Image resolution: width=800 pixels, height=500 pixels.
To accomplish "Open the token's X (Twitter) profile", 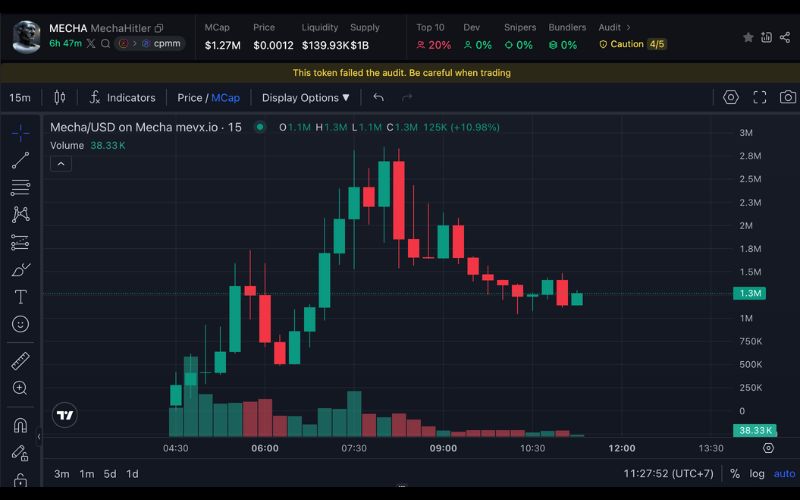I will click(x=90, y=43).
